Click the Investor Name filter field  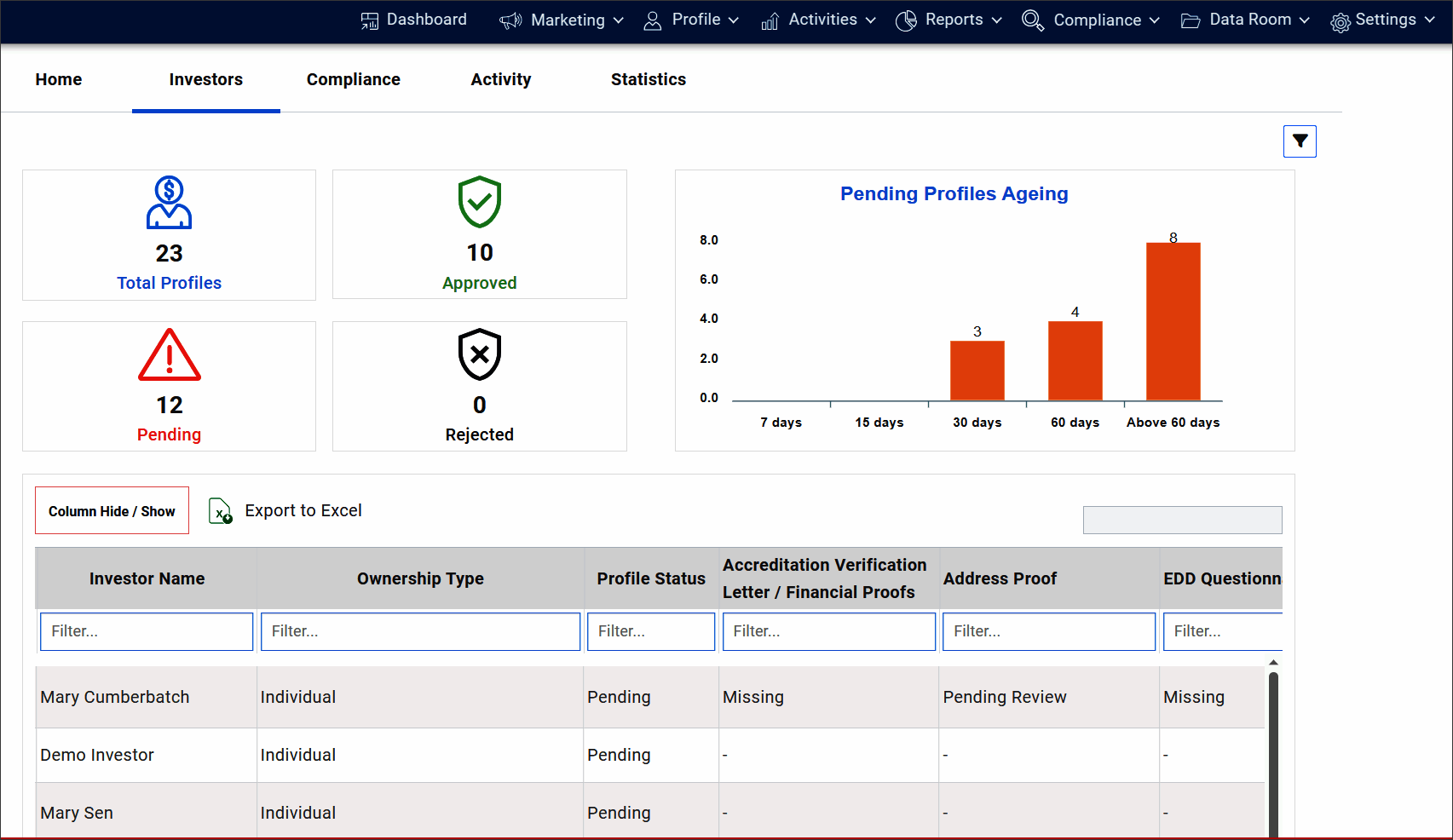click(147, 631)
